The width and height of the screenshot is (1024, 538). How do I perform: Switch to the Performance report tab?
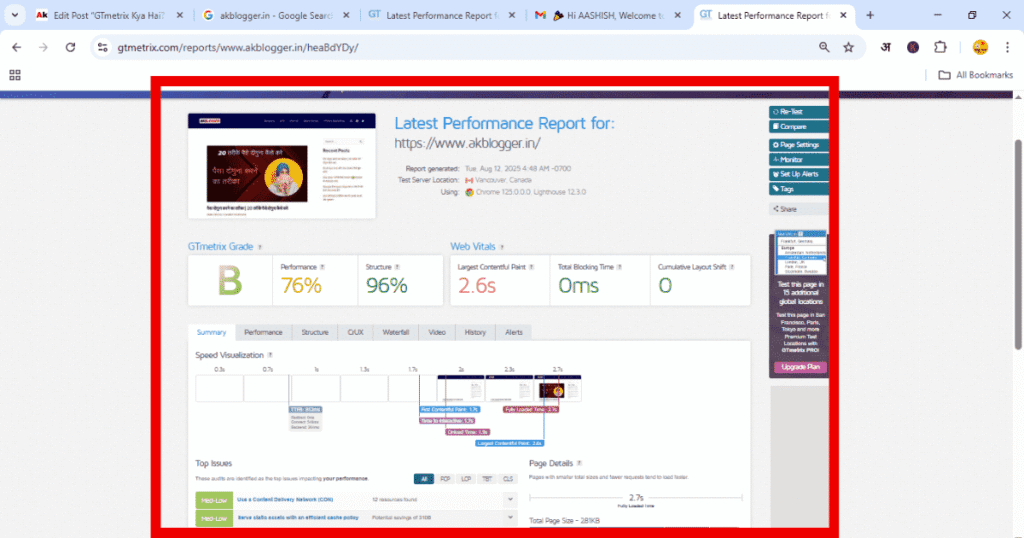click(x=263, y=332)
